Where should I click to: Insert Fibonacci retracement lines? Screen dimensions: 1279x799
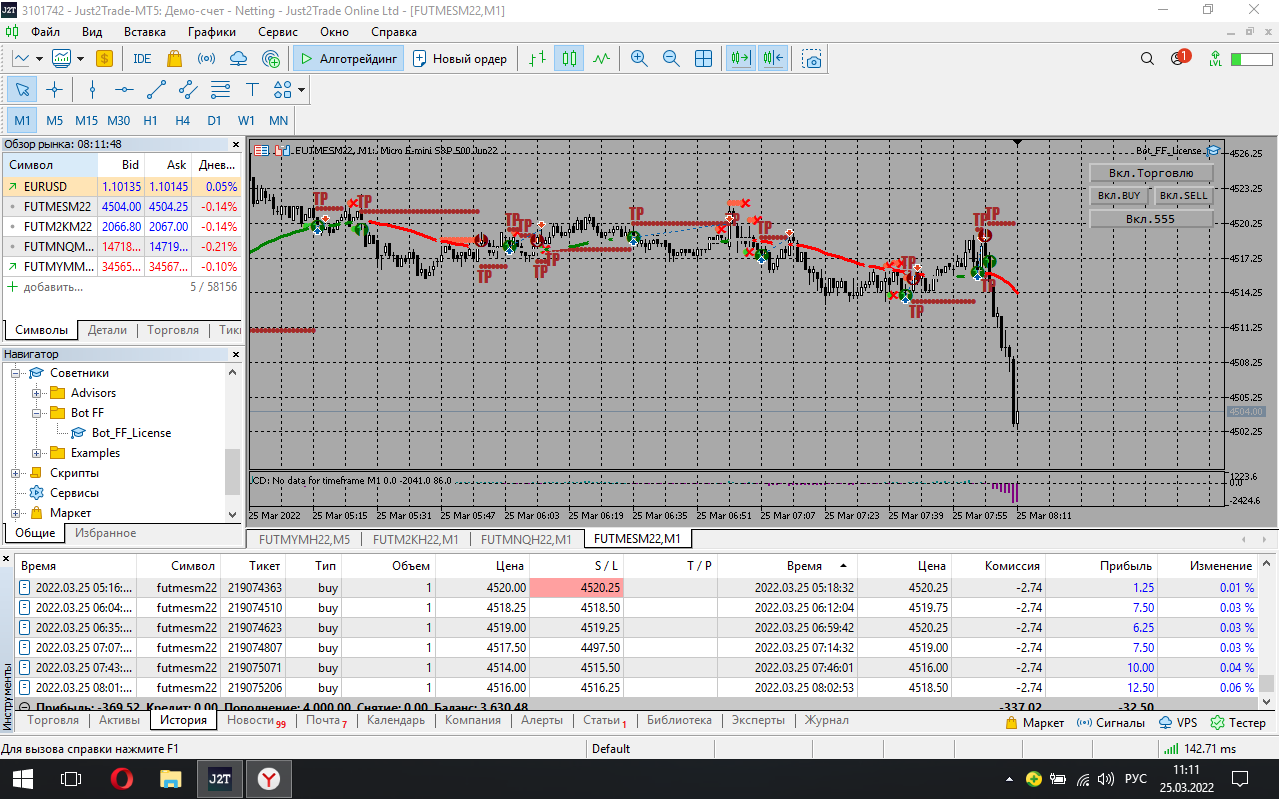(x=220, y=89)
